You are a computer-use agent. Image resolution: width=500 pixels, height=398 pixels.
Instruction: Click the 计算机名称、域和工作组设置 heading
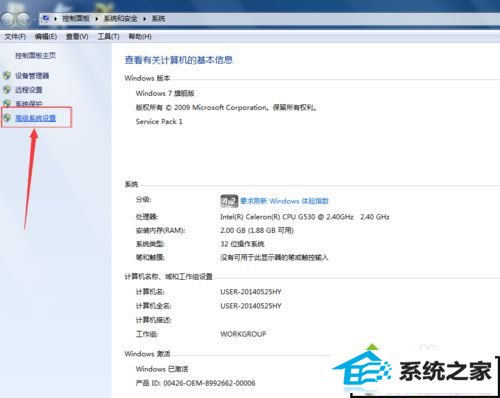(x=169, y=277)
